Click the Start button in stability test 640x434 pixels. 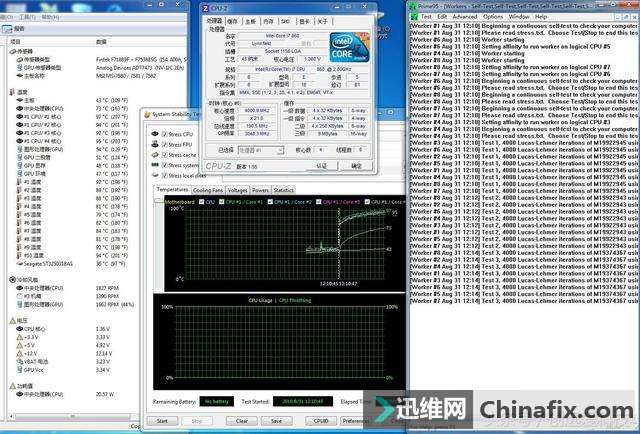point(162,421)
